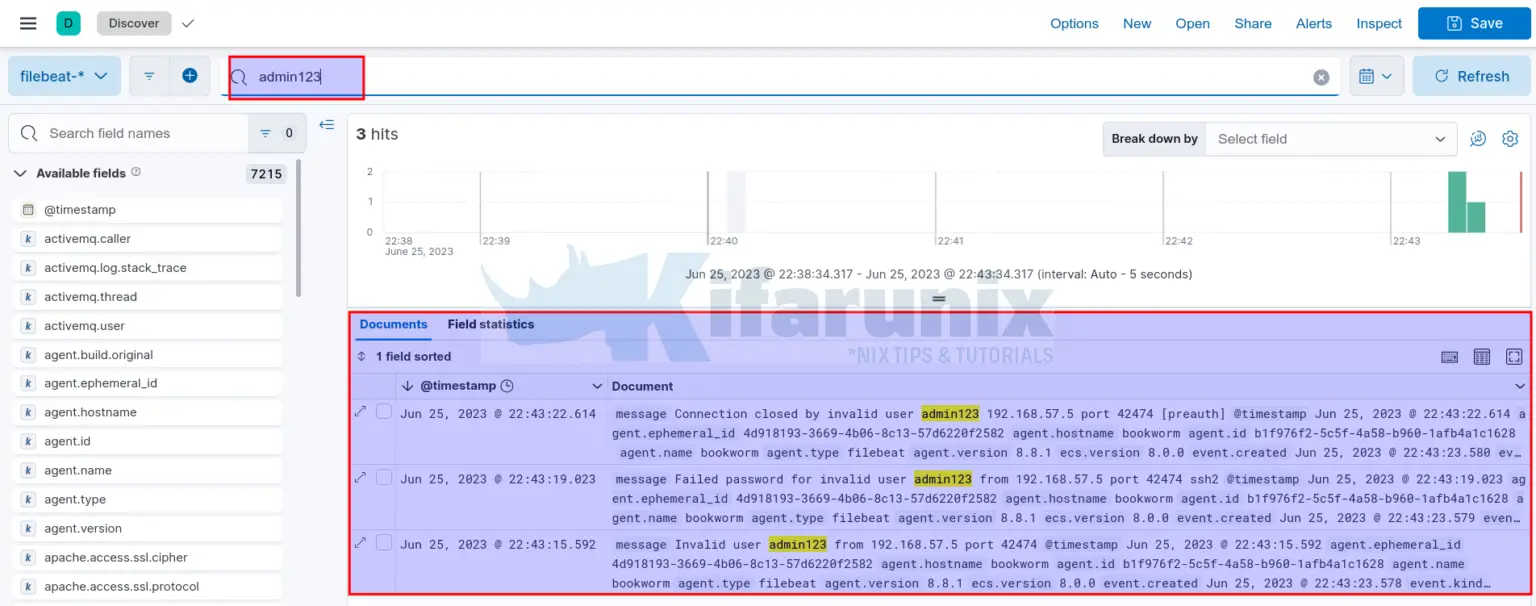Image resolution: width=1536 pixels, height=606 pixels.
Task: Clear the admin123 search query
Action: [x=1321, y=77]
